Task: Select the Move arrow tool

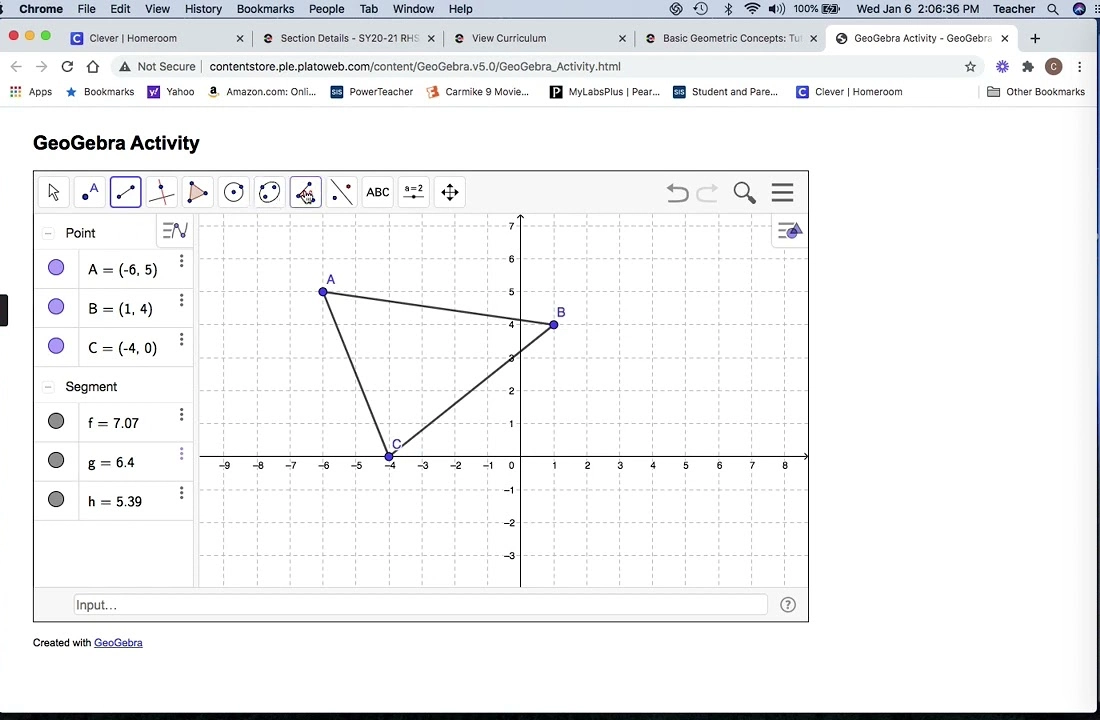Action: [53, 192]
